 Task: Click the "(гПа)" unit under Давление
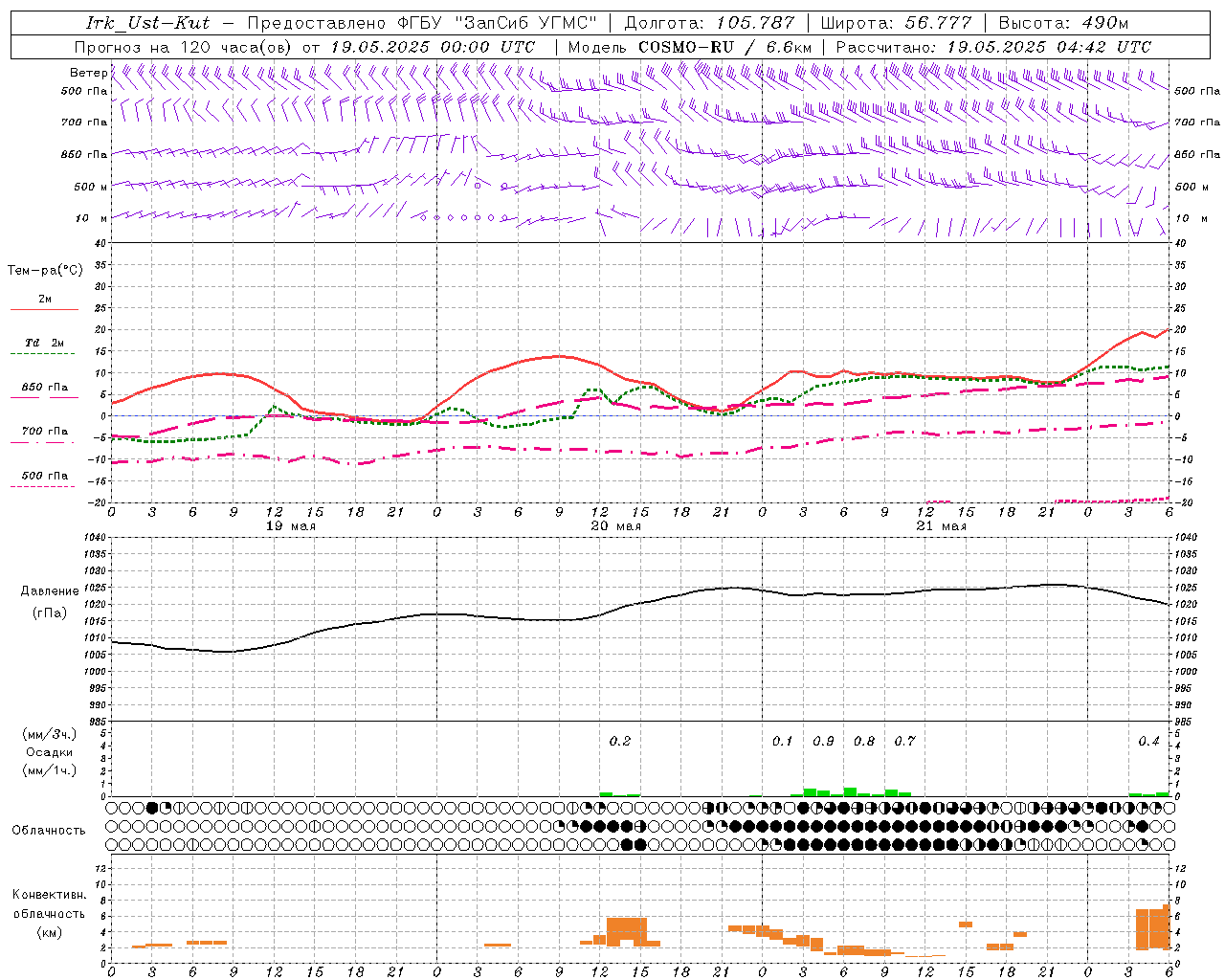click(49, 612)
